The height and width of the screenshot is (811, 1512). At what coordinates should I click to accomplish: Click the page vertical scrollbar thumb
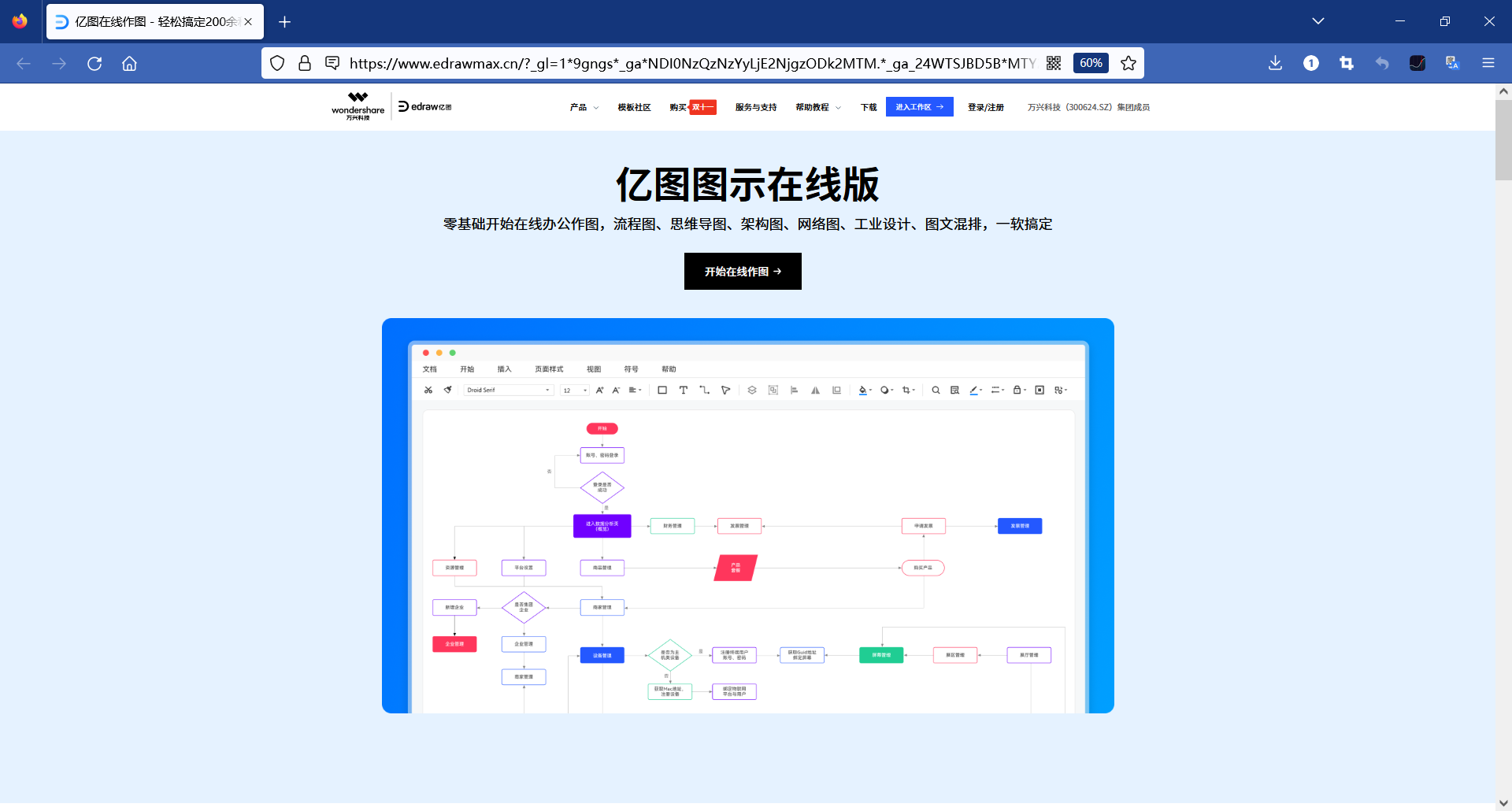pos(1503,140)
